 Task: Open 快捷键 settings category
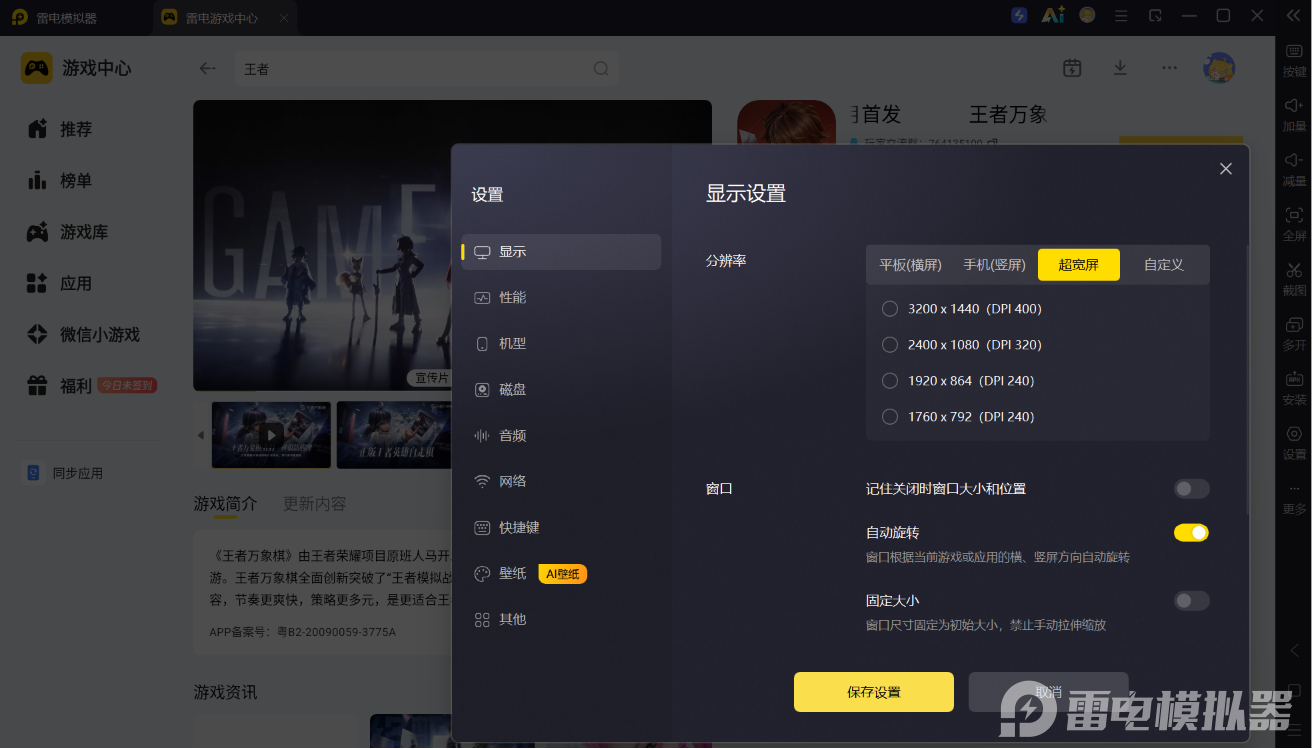tap(561, 528)
